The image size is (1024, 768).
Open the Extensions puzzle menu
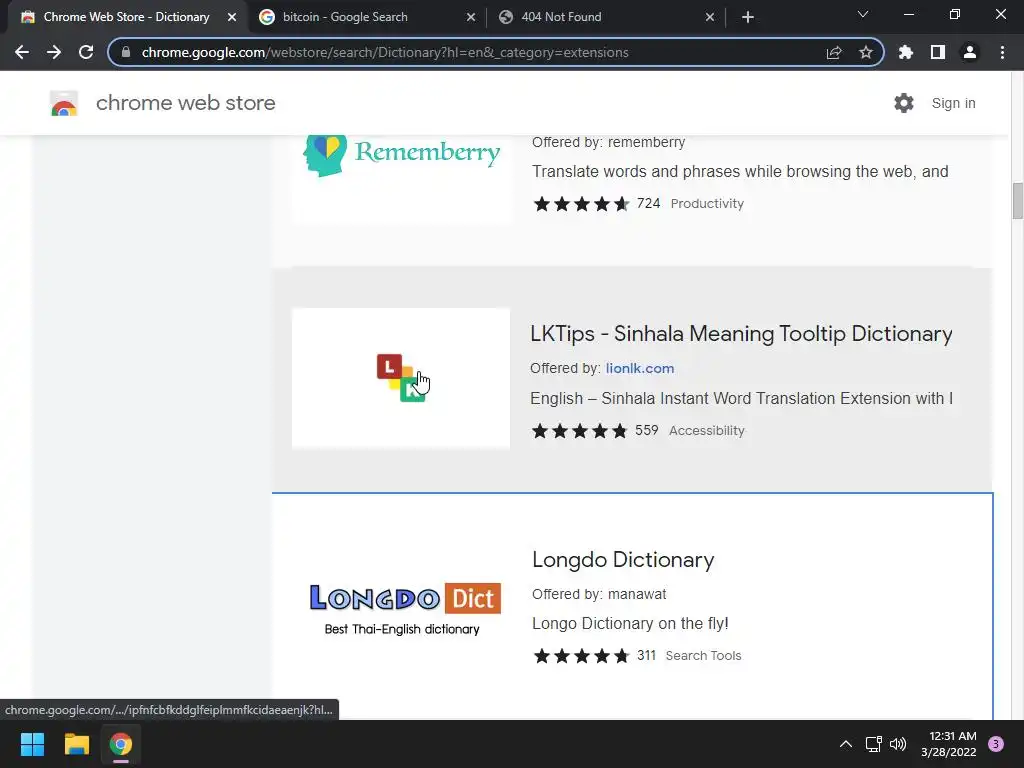tap(906, 52)
